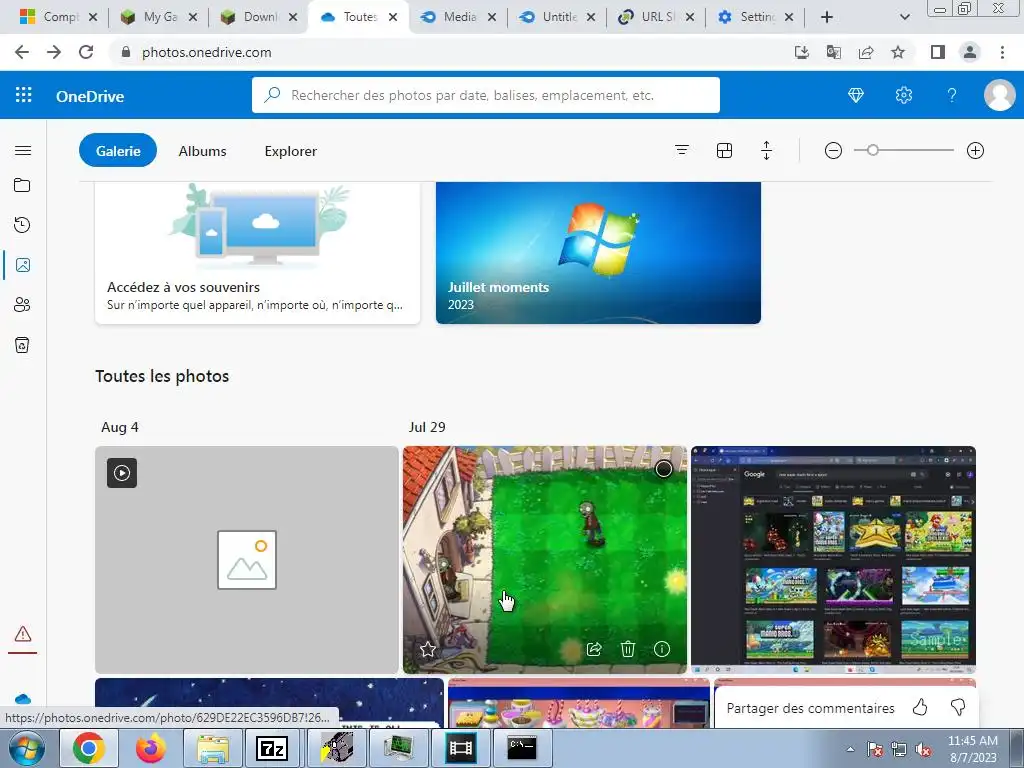Toggle the hamburger navigation menu

pos(23,151)
